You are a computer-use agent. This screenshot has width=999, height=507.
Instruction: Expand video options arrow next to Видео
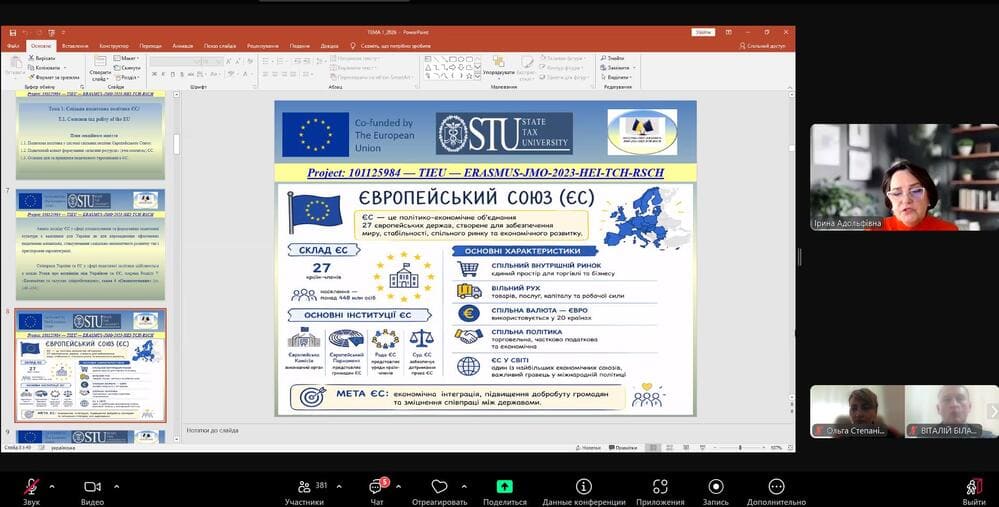tap(117, 487)
